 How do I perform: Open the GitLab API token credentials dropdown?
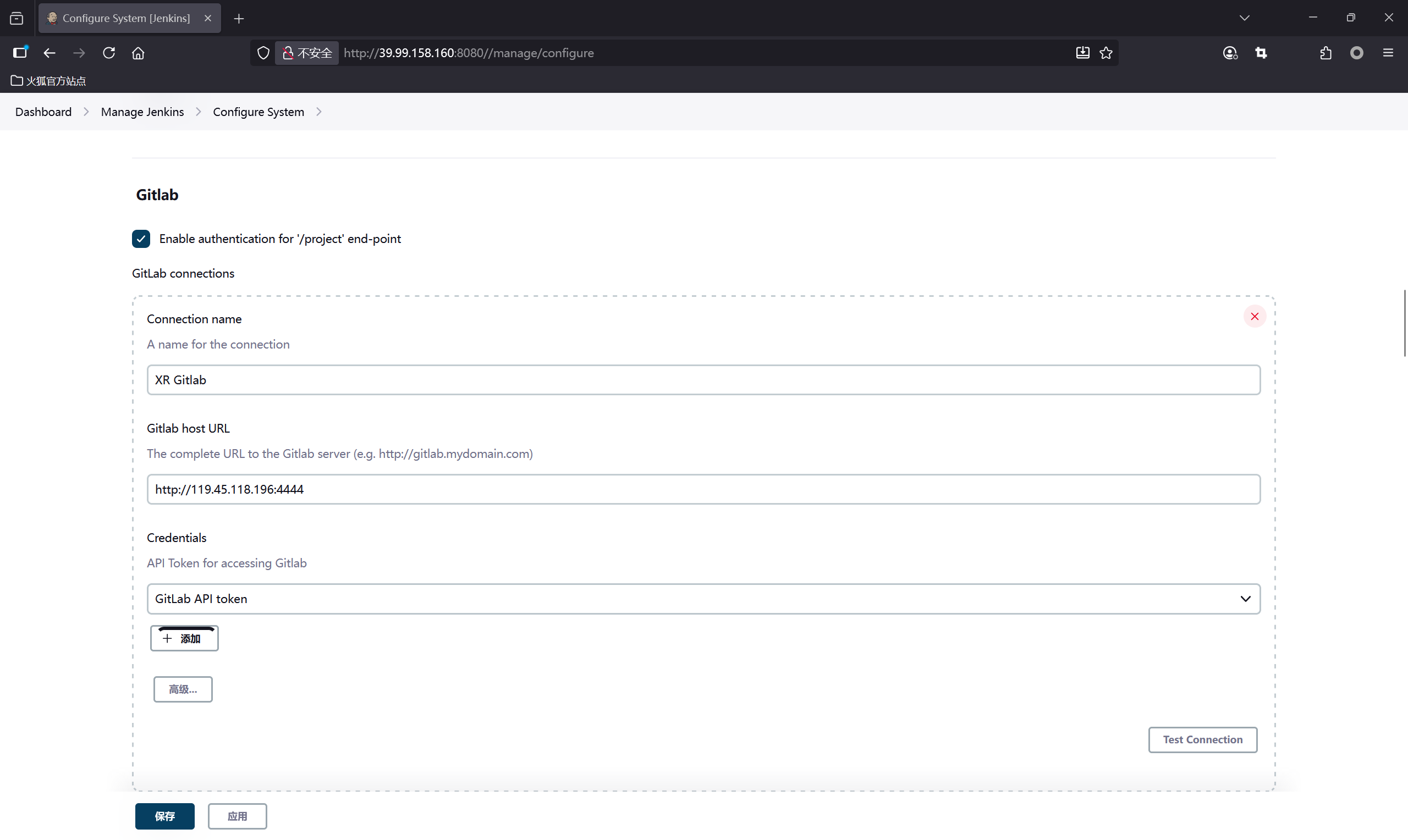703,599
